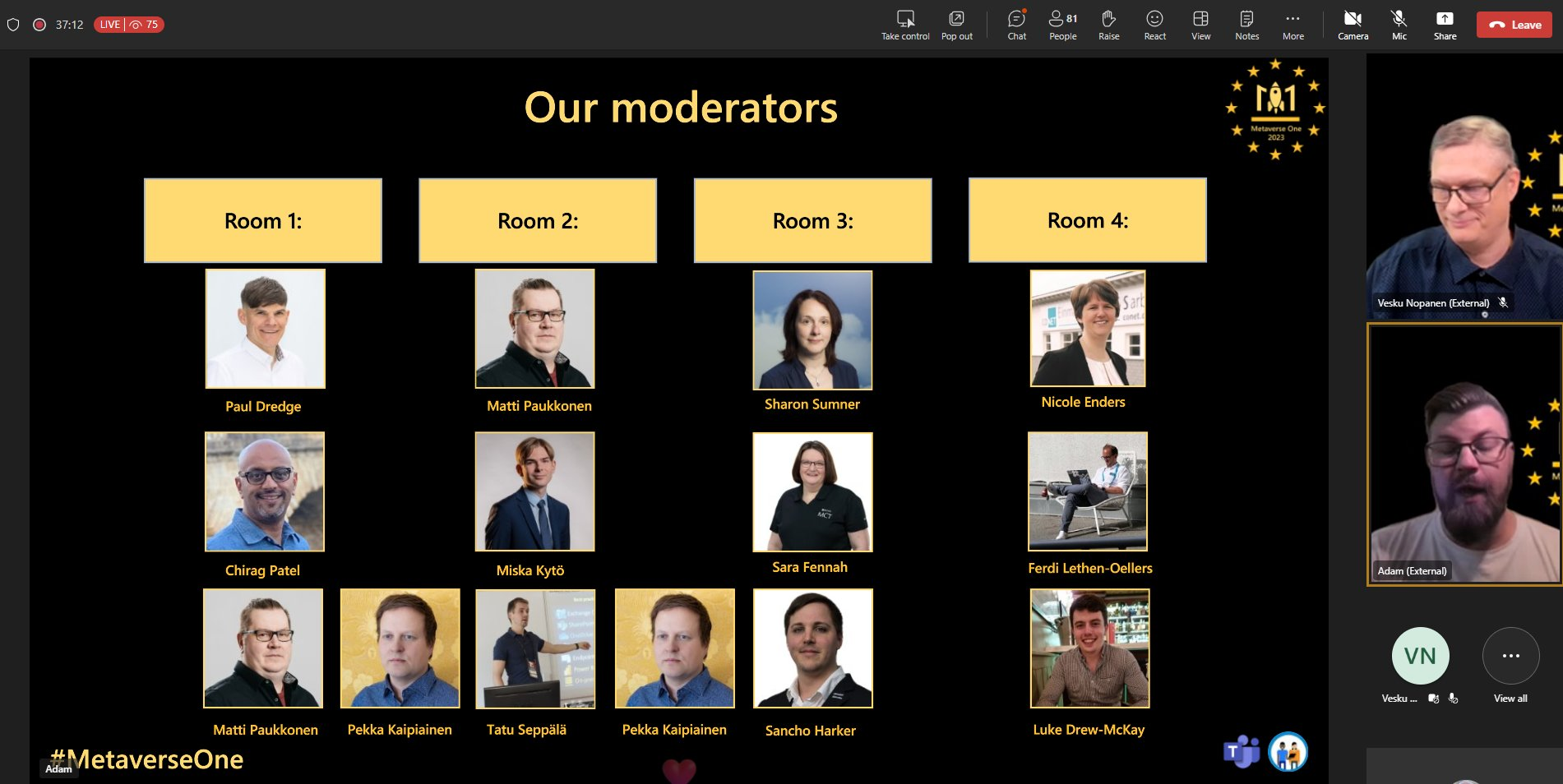Image resolution: width=1563 pixels, height=784 pixels.
Task: Click the LIVE viewer count badge
Action: pos(129,25)
